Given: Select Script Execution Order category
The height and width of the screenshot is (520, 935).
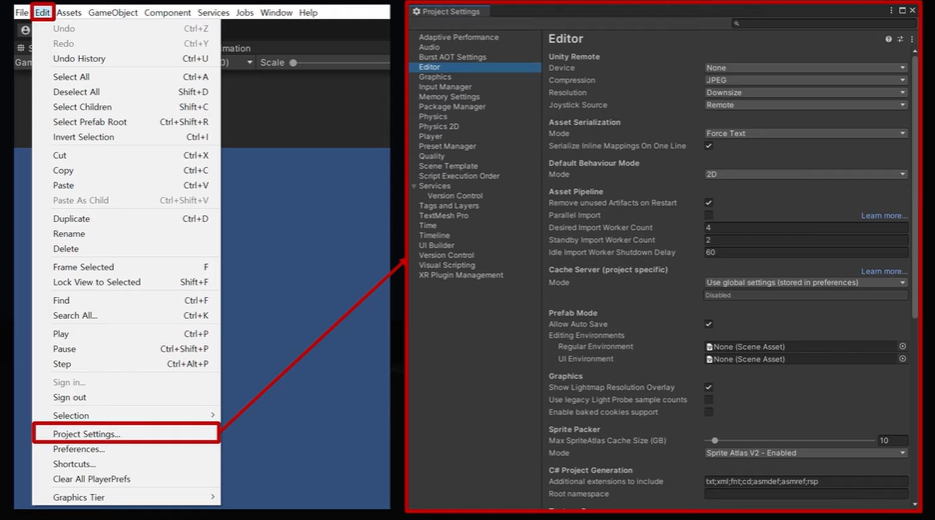Looking at the screenshot, I should (459, 176).
